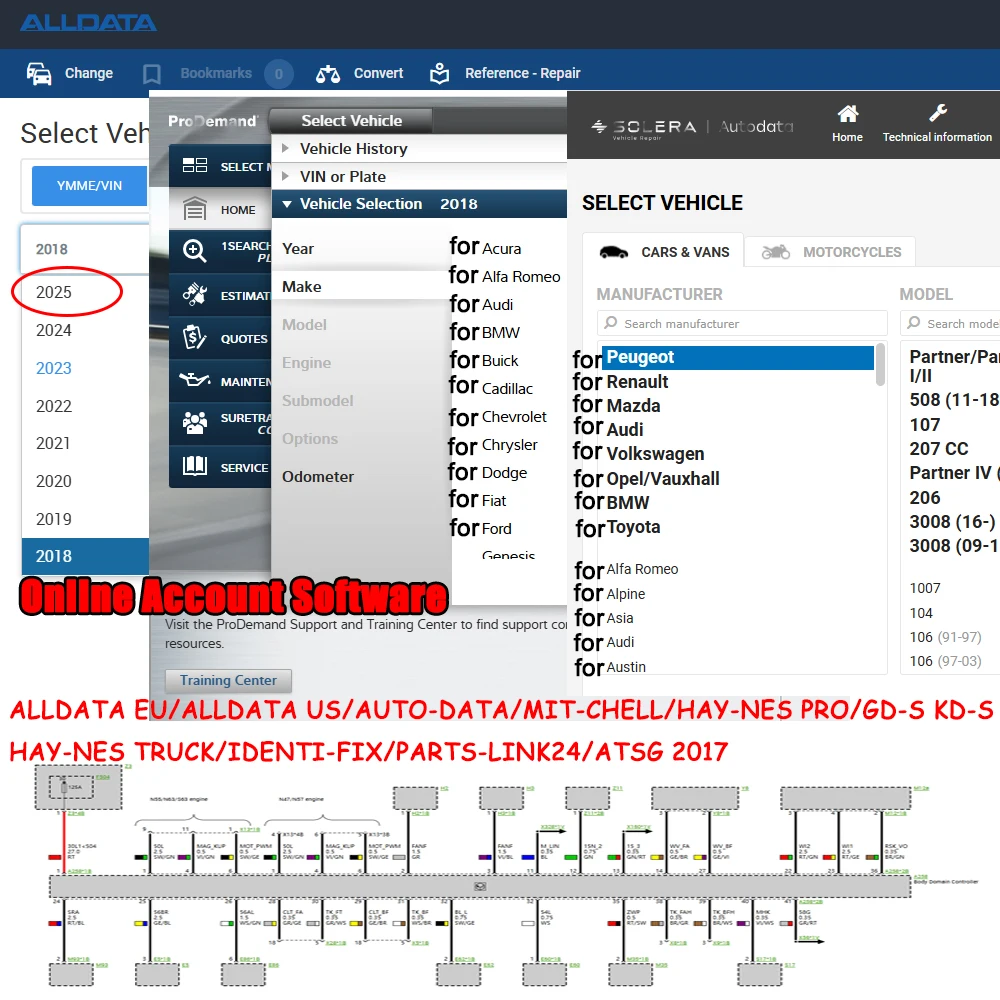Select year 2022 in ALLDATA list
The image size is (1000, 1000).
click(54, 406)
